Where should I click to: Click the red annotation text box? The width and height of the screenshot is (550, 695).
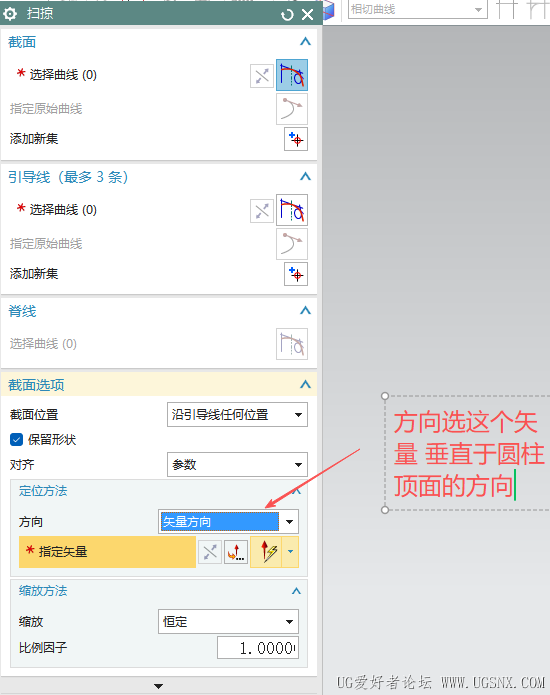pos(467,453)
